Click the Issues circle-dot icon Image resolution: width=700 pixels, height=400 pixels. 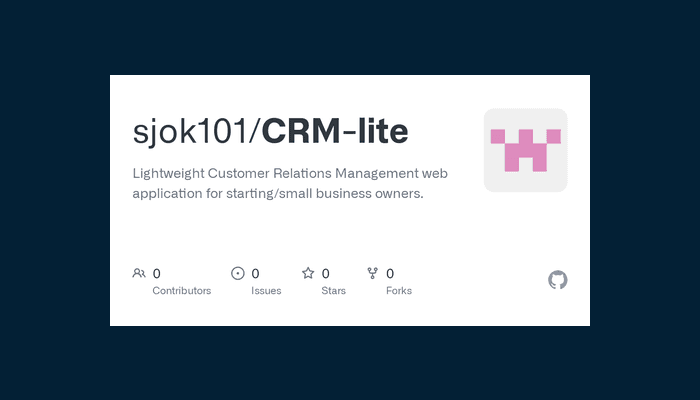click(x=238, y=273)
